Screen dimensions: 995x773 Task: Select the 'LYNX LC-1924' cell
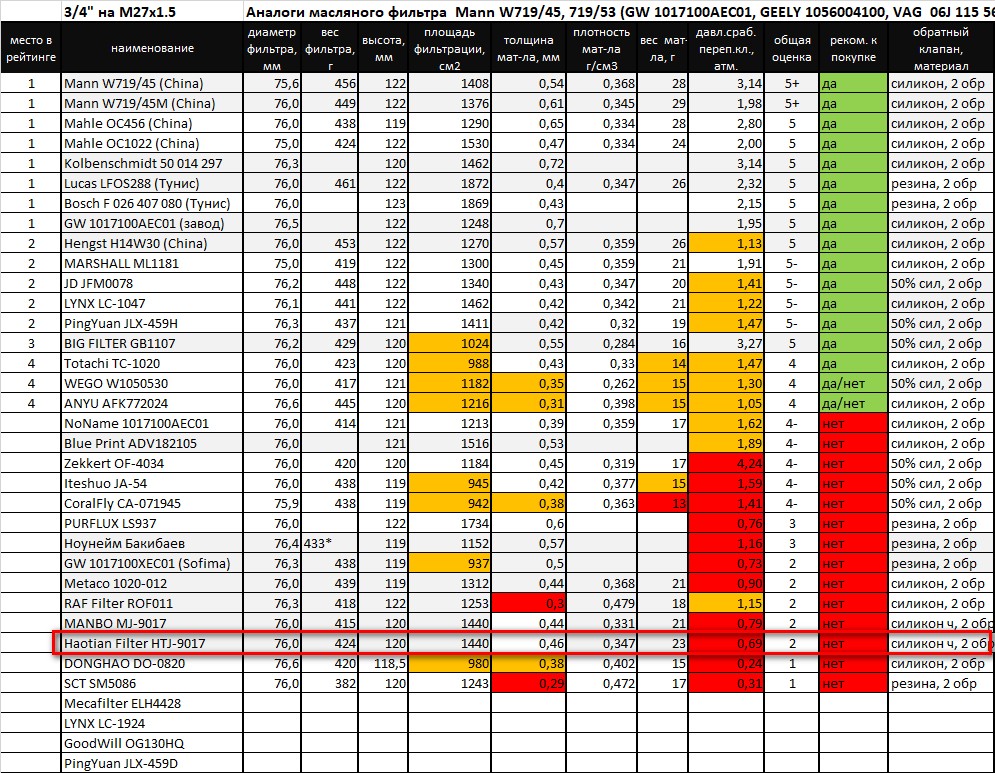tap(152, 723)
